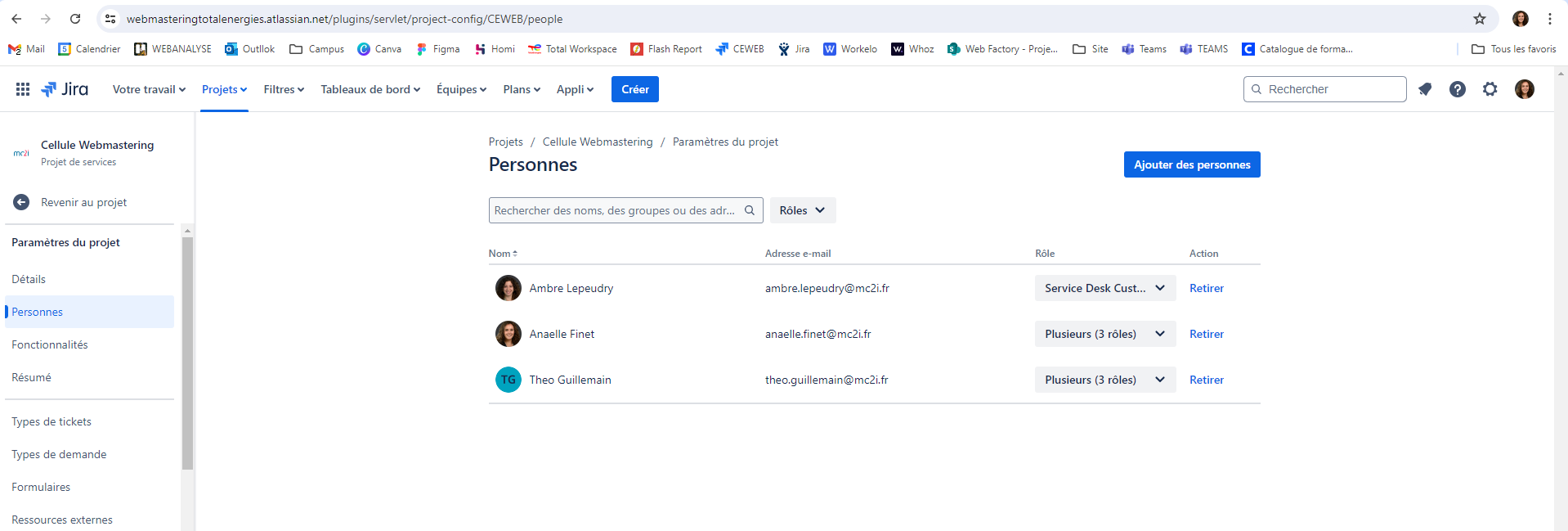Open Ambre Lepeudry's Service Desk role dropdown

pos(1105,288)
